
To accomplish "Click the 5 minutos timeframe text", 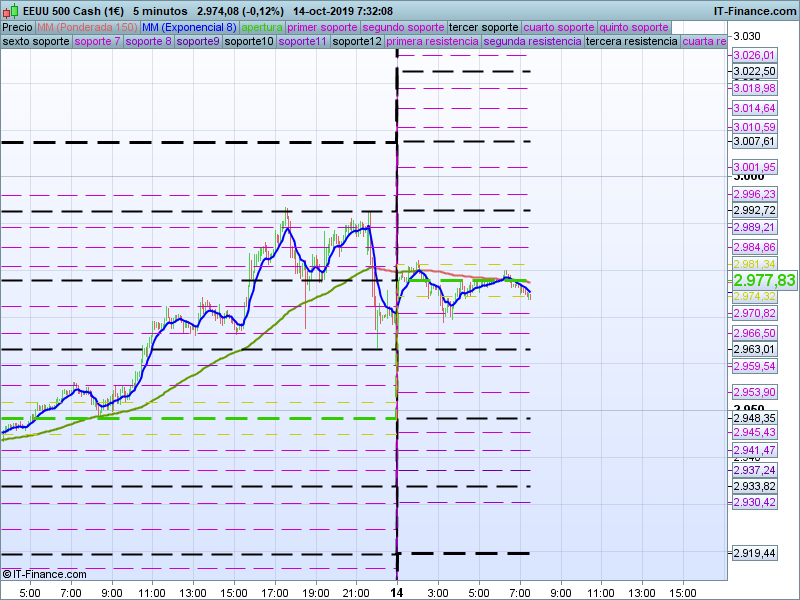I will (x=161, y=10).
